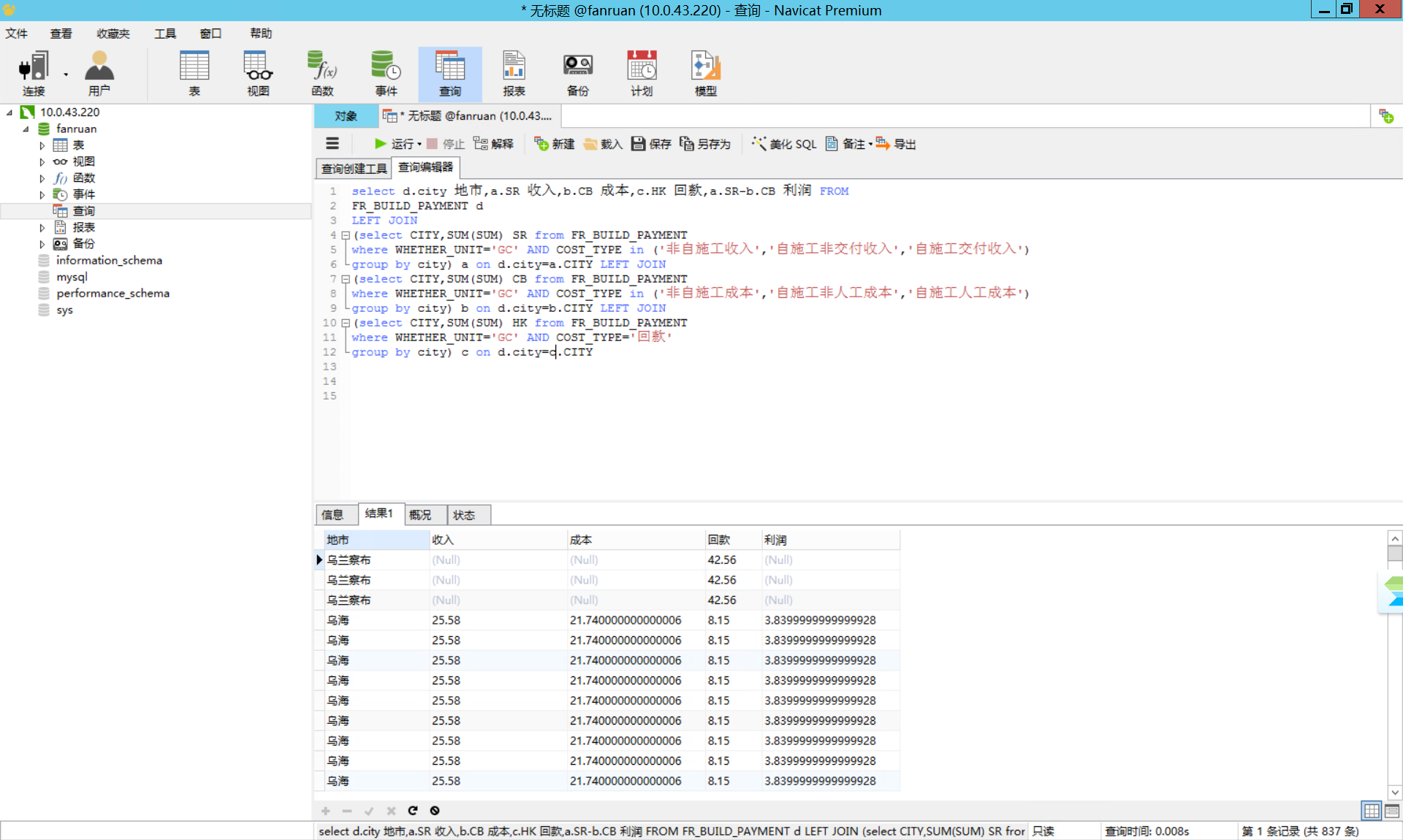The image size is (1403, 840).
Task: Click the 利润 column header
Action: [x=830, y=540]
